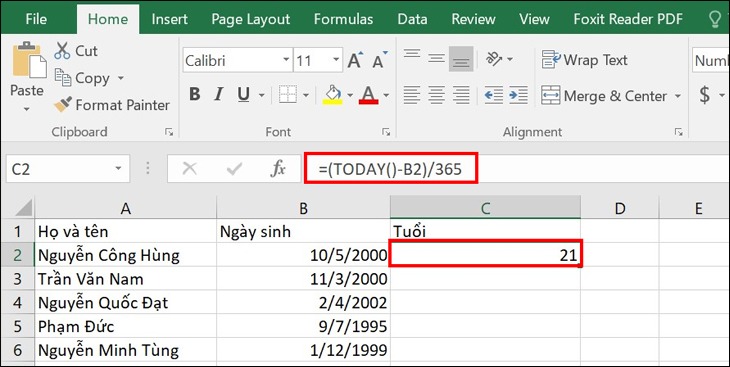This screenshot has width=730, height=367.
Task: Switch to the Formulas tab
Action: tap(343, 19)
